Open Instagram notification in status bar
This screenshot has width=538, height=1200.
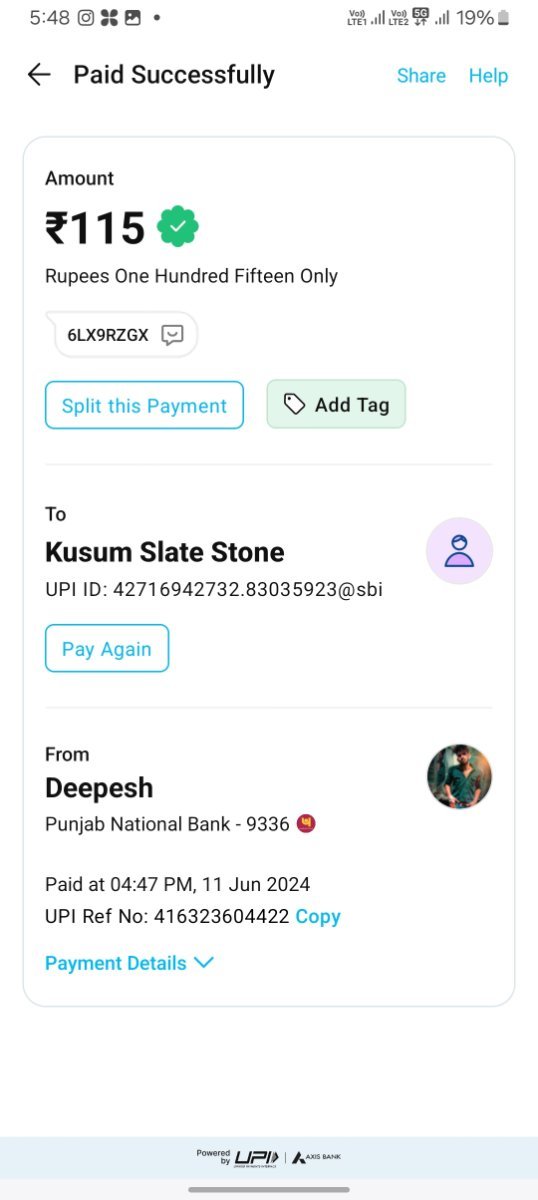(x=86, y=18)
